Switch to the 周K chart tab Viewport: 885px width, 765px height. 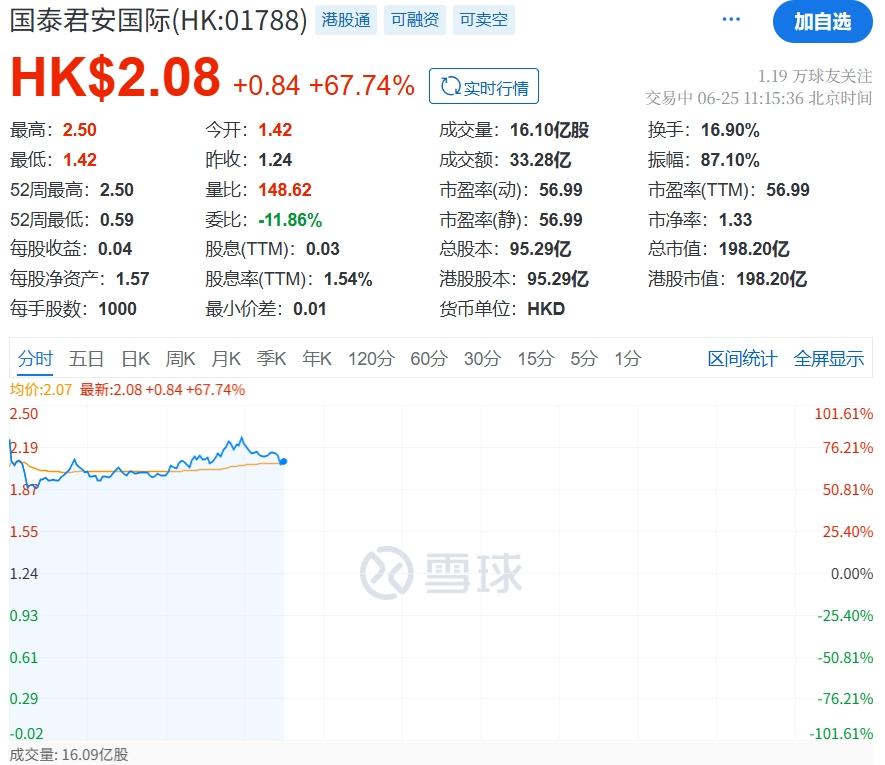point(180,359)
